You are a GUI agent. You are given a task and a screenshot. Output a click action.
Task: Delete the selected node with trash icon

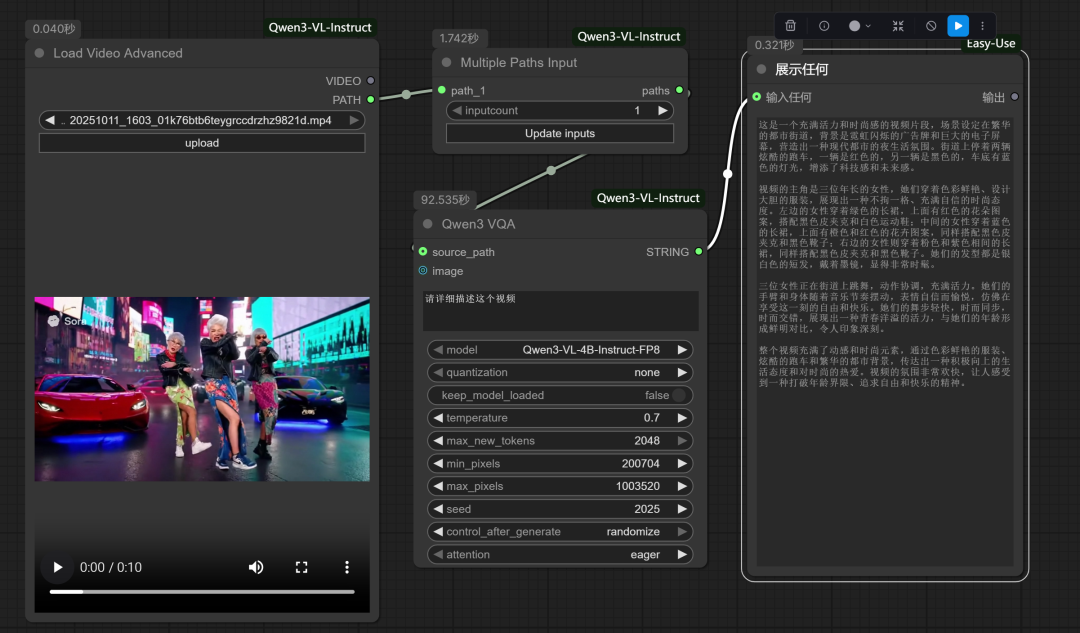click(x=791, y=26)
